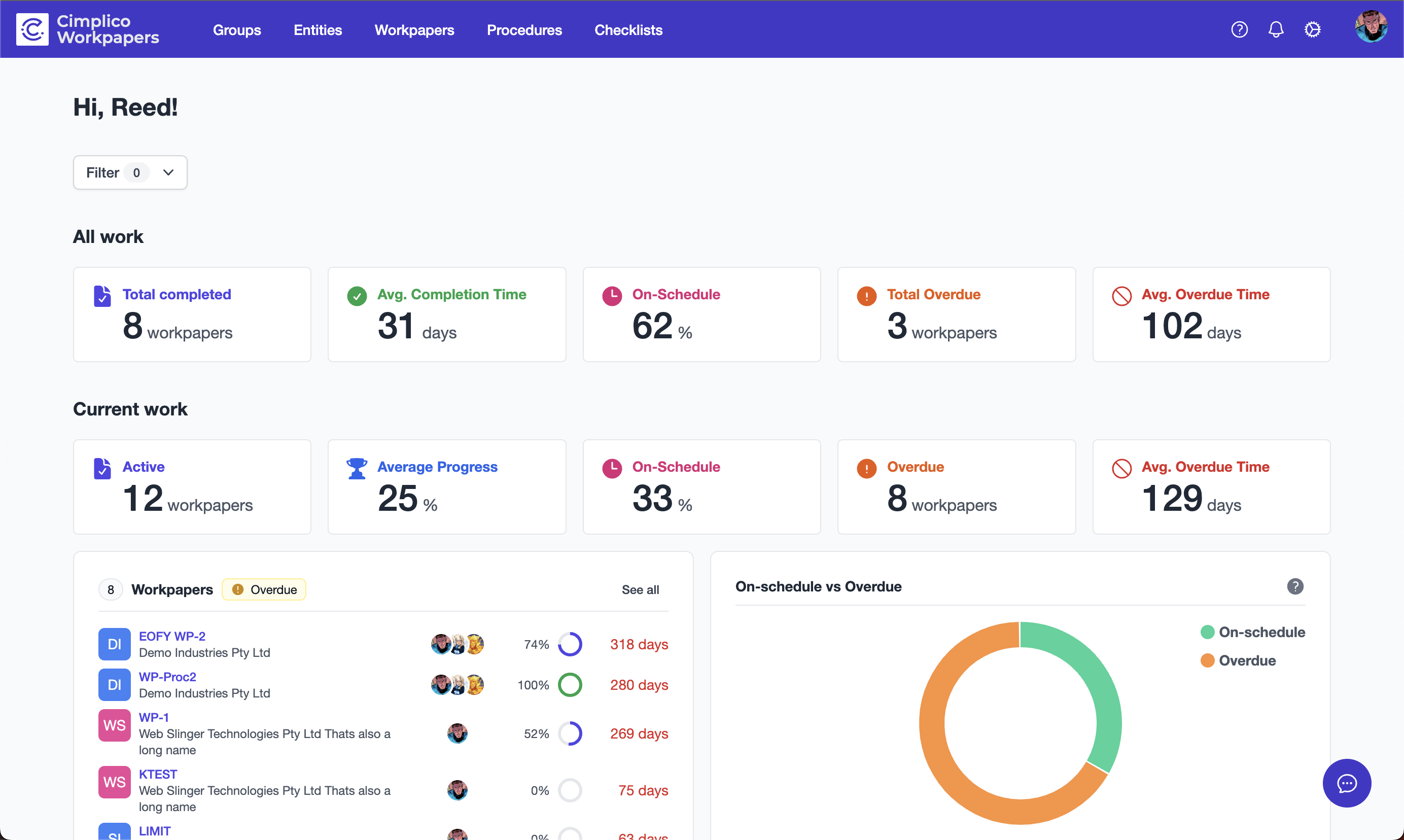The height and width of the screenshot is (840, 1404).
Task: Click the Cimplico Workpapers logo icon
Action: point(32,29)
